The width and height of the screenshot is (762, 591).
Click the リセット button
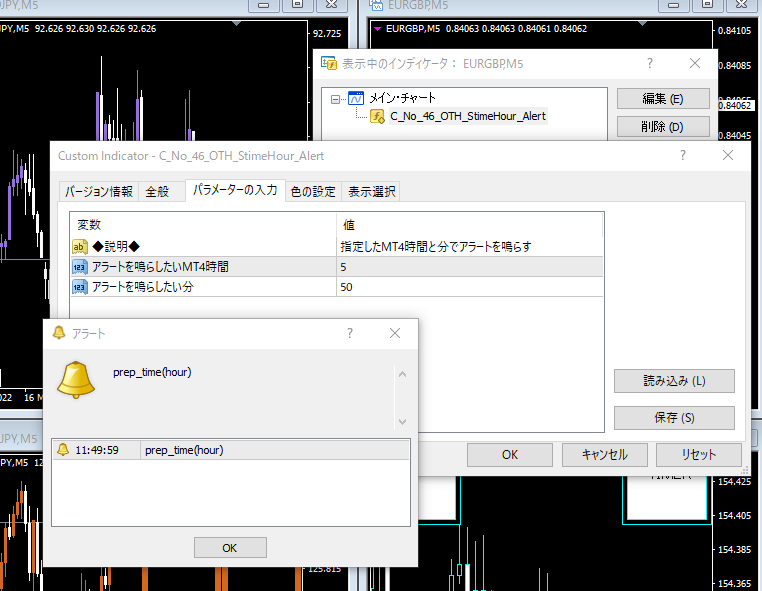point(699,454)
